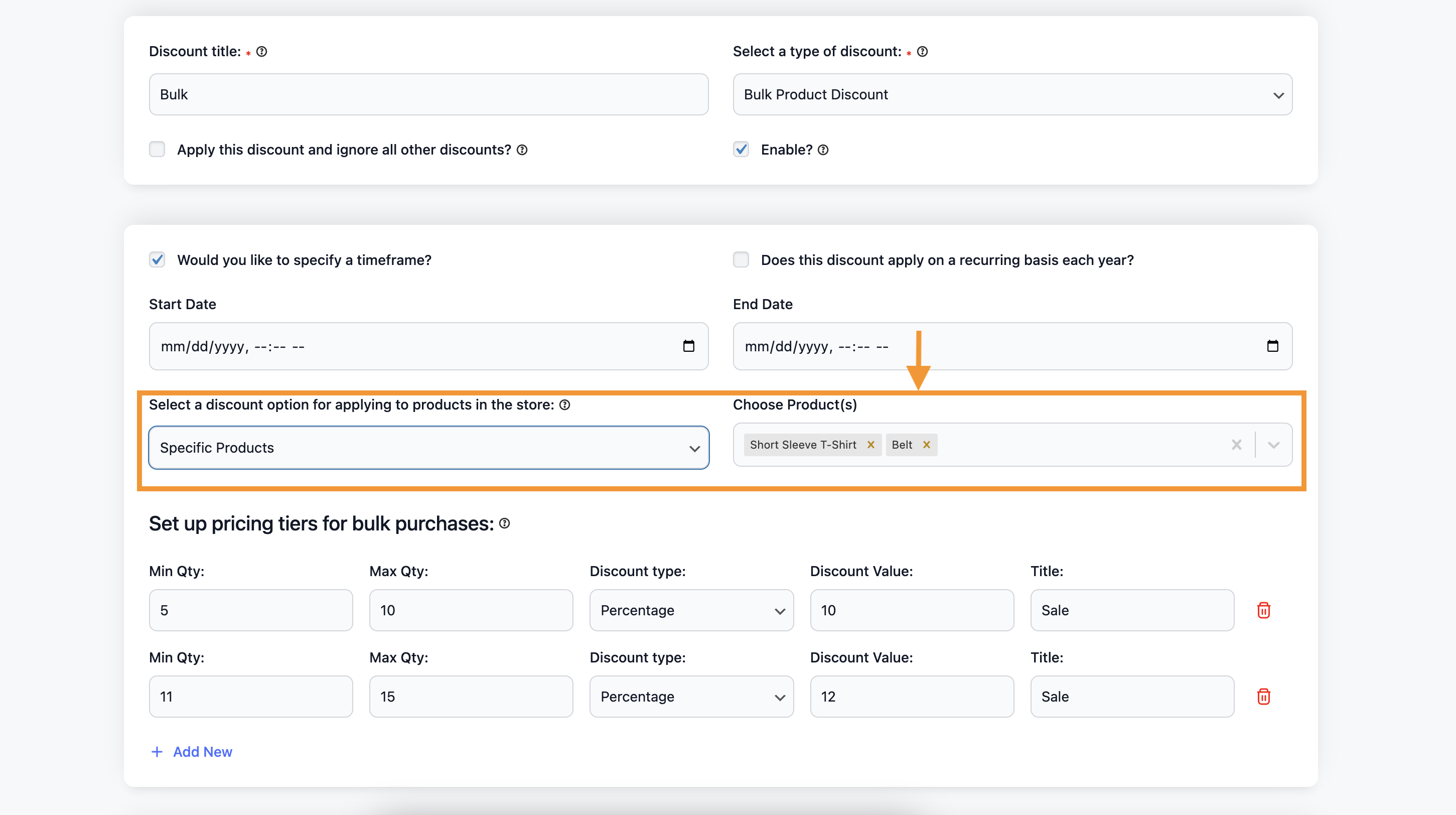Image resolution: width=1456 pixels, height=815 pixels.
Task: Toggle the specify a timeframe checkbox
Action: coord(157,259)
